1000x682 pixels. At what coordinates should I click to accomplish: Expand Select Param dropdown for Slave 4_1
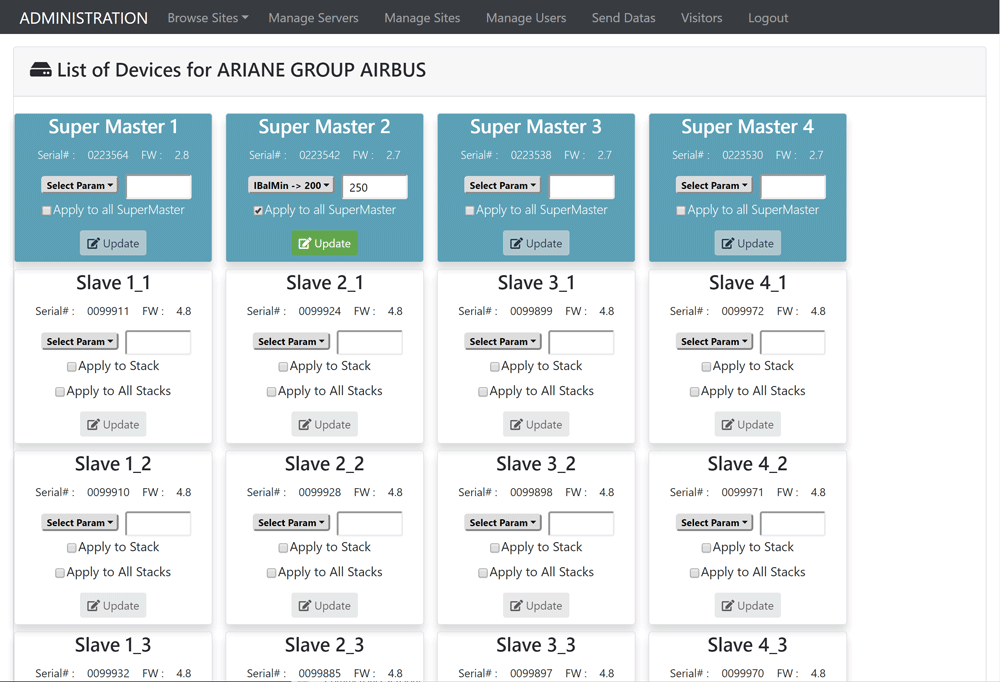[714, 342]
